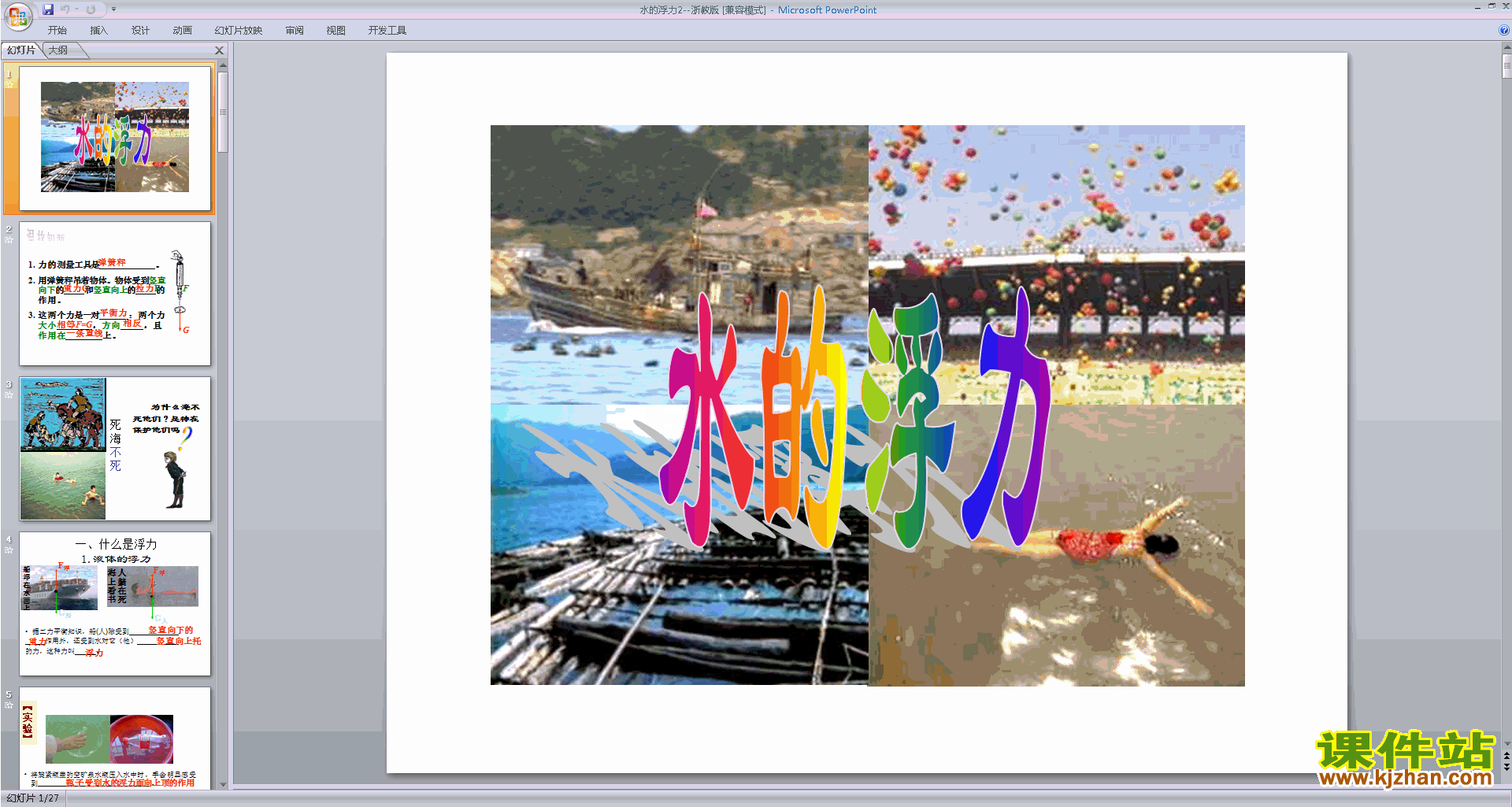
Task: Expand the Customize Quick Access Toolbar dropdown
Action: [113, 9]
